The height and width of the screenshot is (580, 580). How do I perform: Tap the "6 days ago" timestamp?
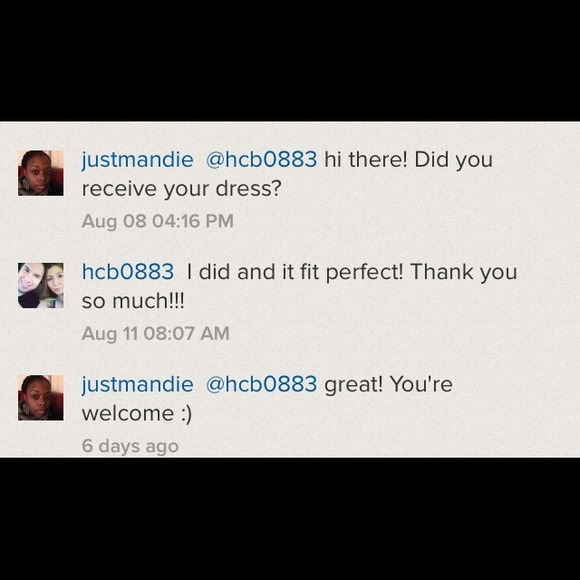tap(130, 446)
